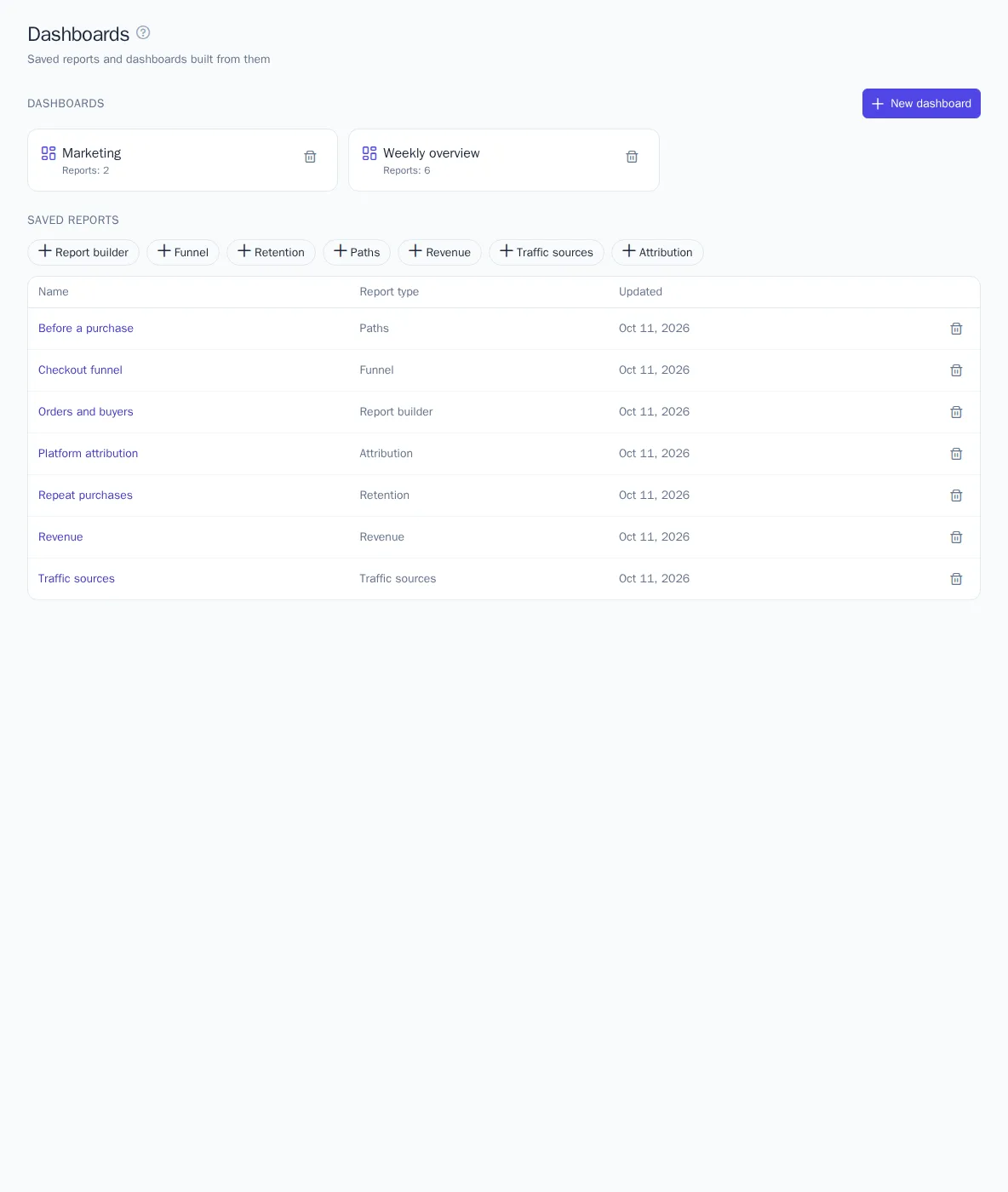
Task: Click the Funnel type cell in table
Action: pyautogui.click(x=376, y=370)
